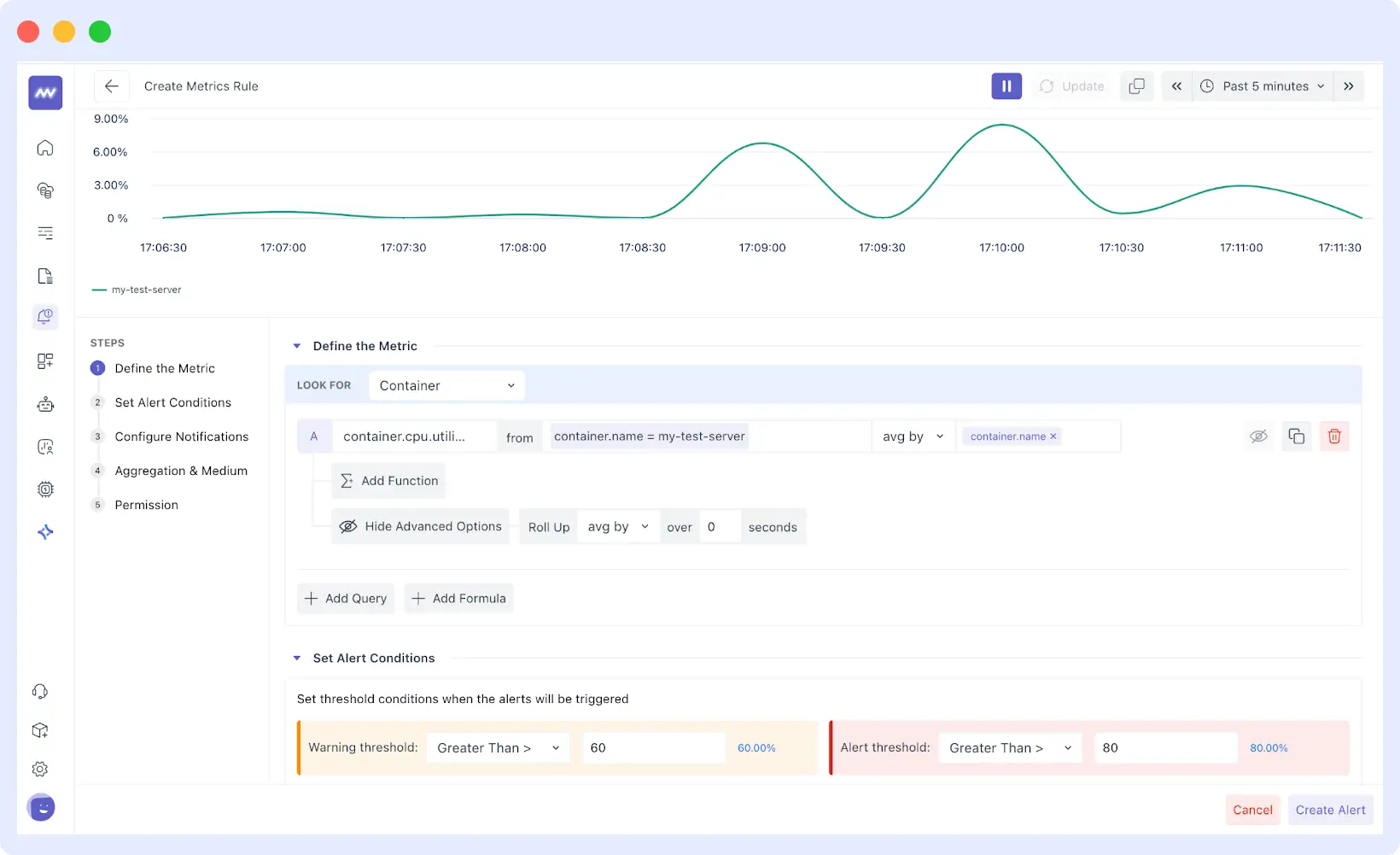Add a new query with Add Query

click(x=345, y=598)
